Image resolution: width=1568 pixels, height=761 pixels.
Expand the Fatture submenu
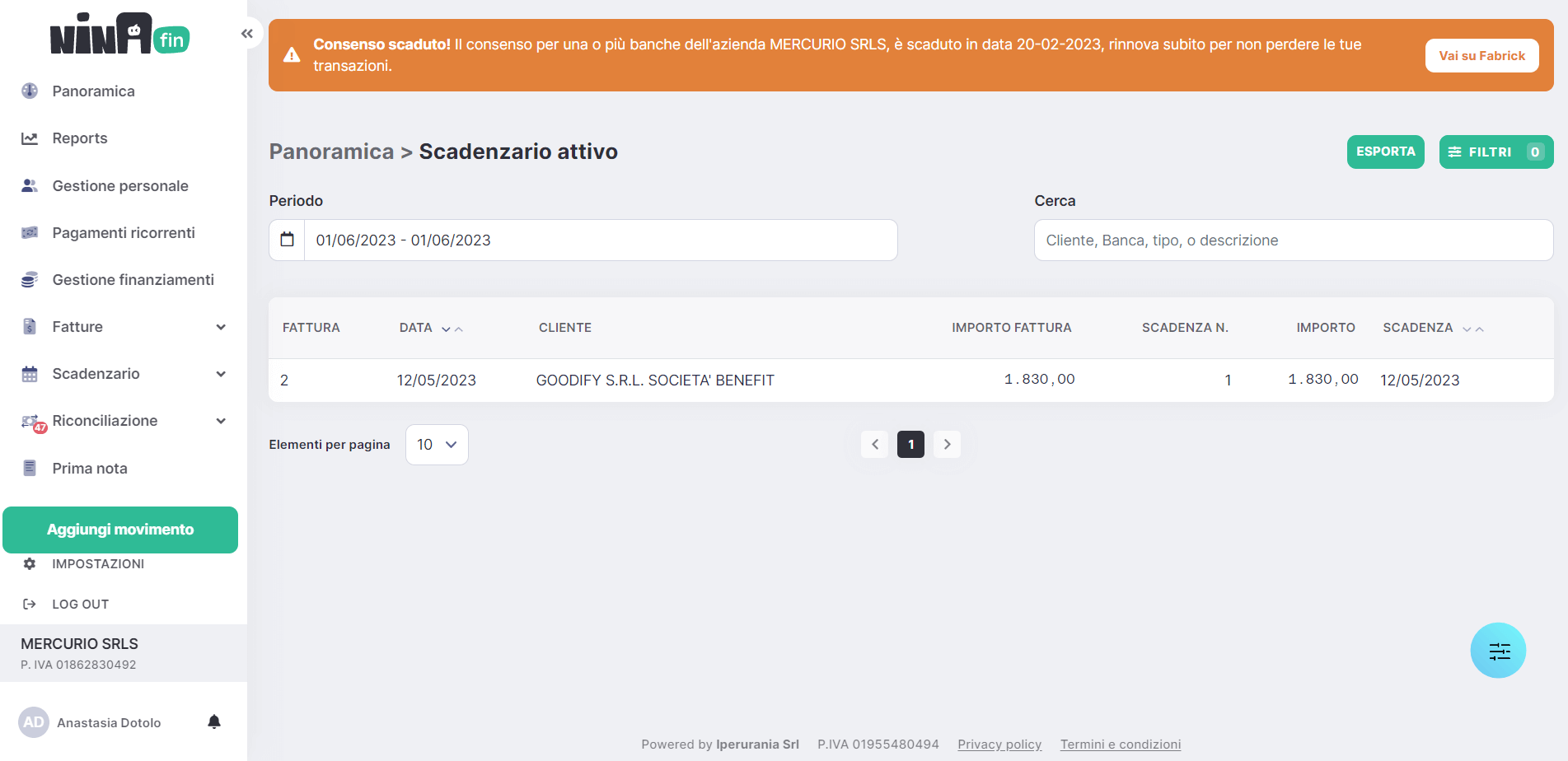coord(221,327)
